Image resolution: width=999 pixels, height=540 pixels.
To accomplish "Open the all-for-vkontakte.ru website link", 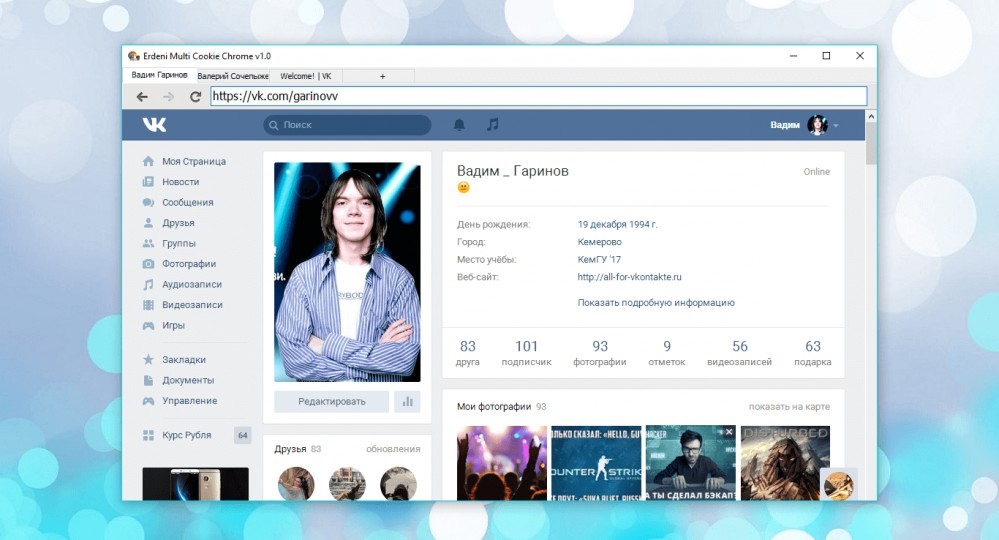I will pyautogui.click(x=629, y=277).
